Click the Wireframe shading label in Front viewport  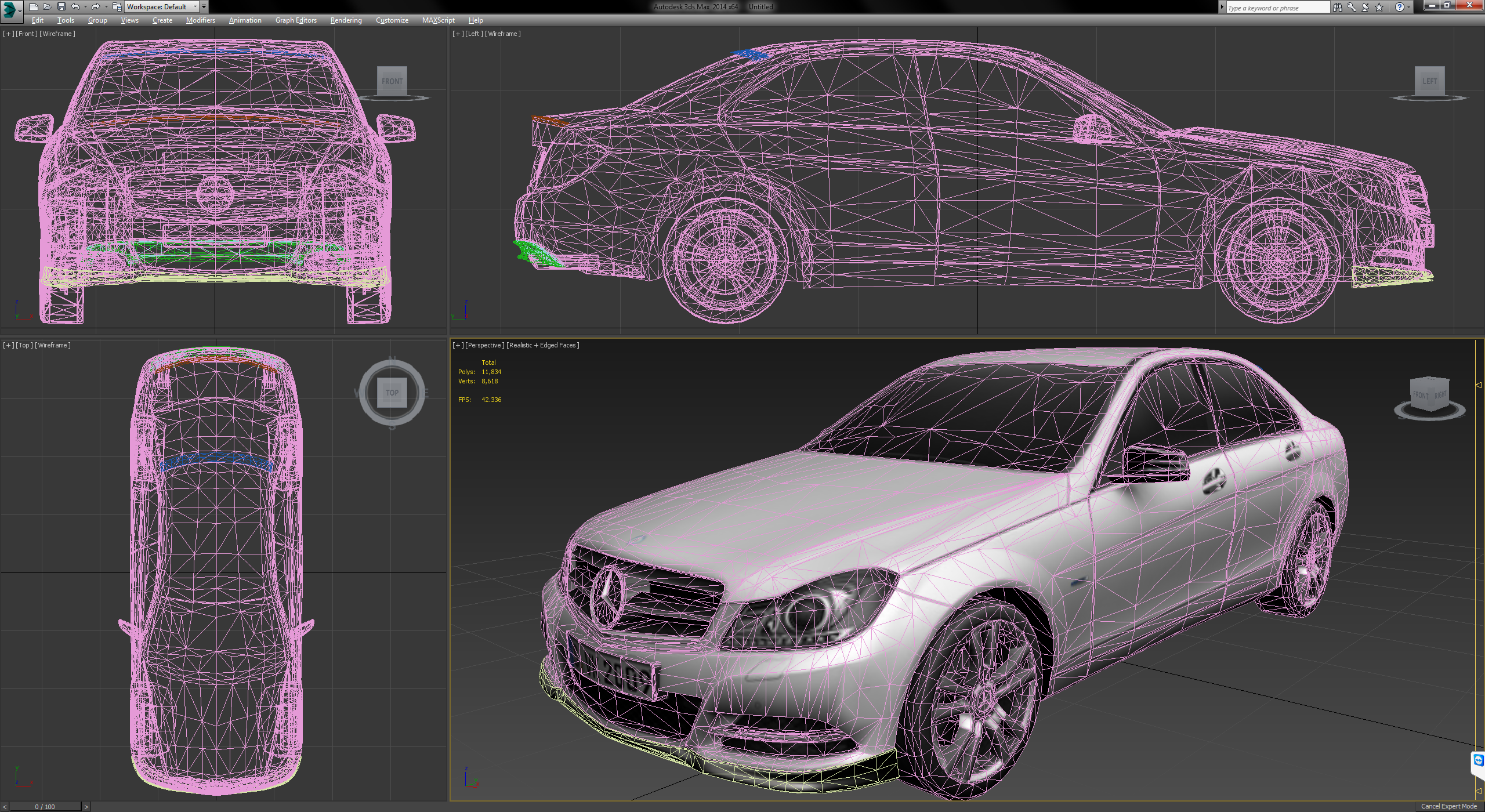tap(57, 34)
